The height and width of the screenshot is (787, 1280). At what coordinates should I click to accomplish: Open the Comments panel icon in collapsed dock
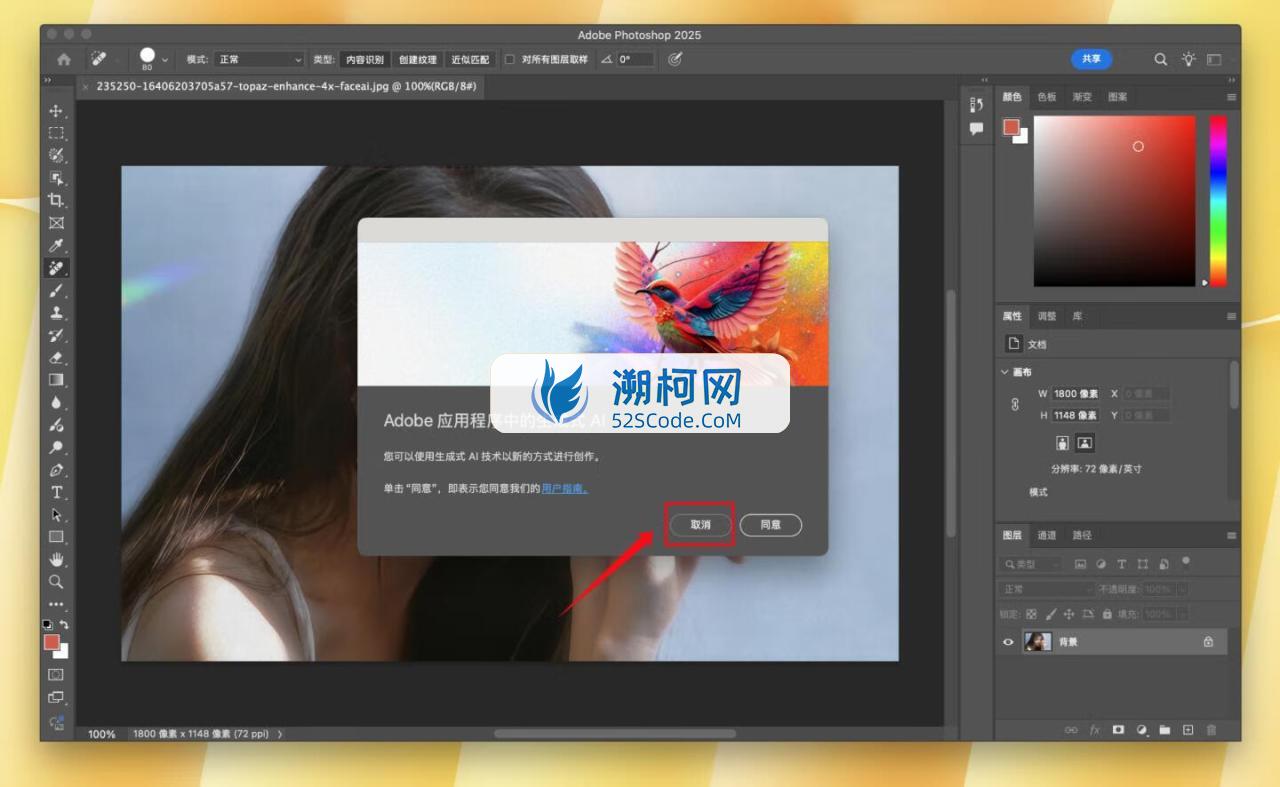977,128
